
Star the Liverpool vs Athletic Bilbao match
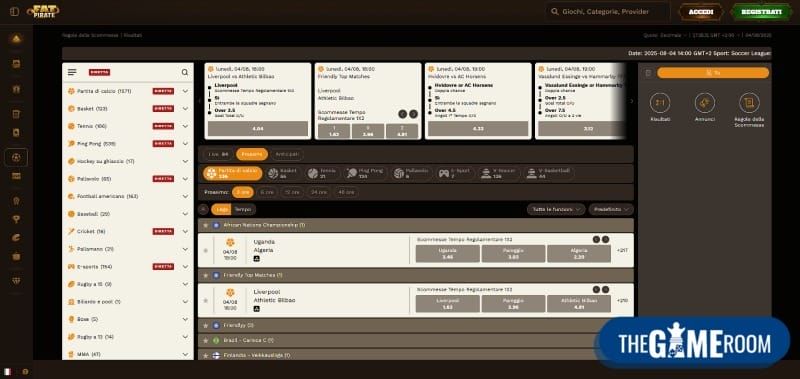click(206, 300)
